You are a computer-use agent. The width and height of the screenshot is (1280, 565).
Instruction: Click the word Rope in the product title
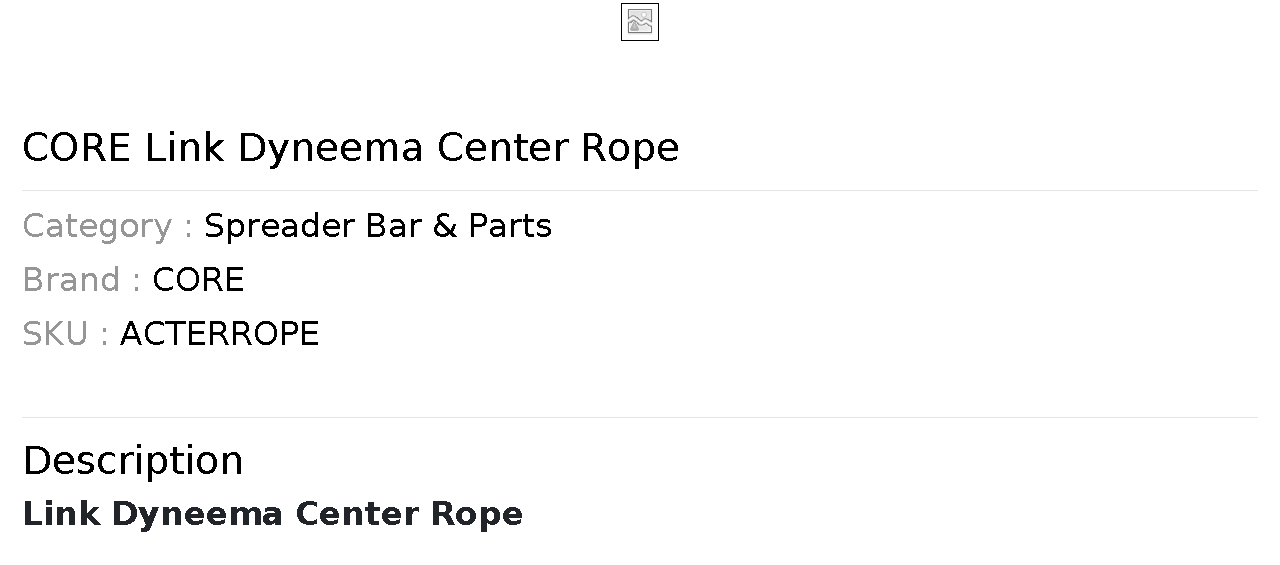tap(630, 148)
